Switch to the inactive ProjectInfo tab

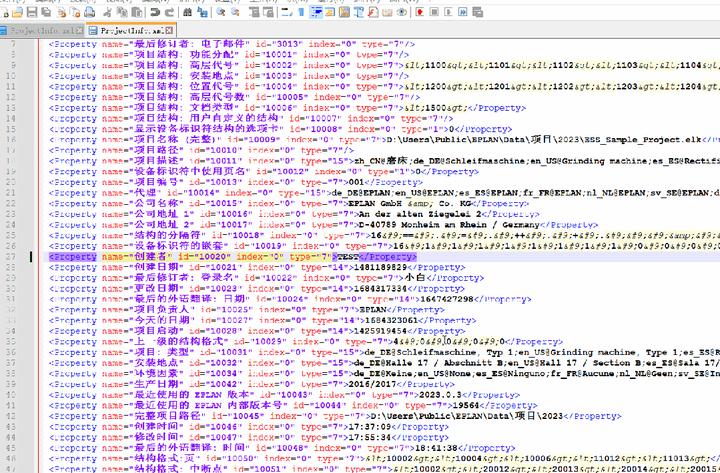coord(42,30)
